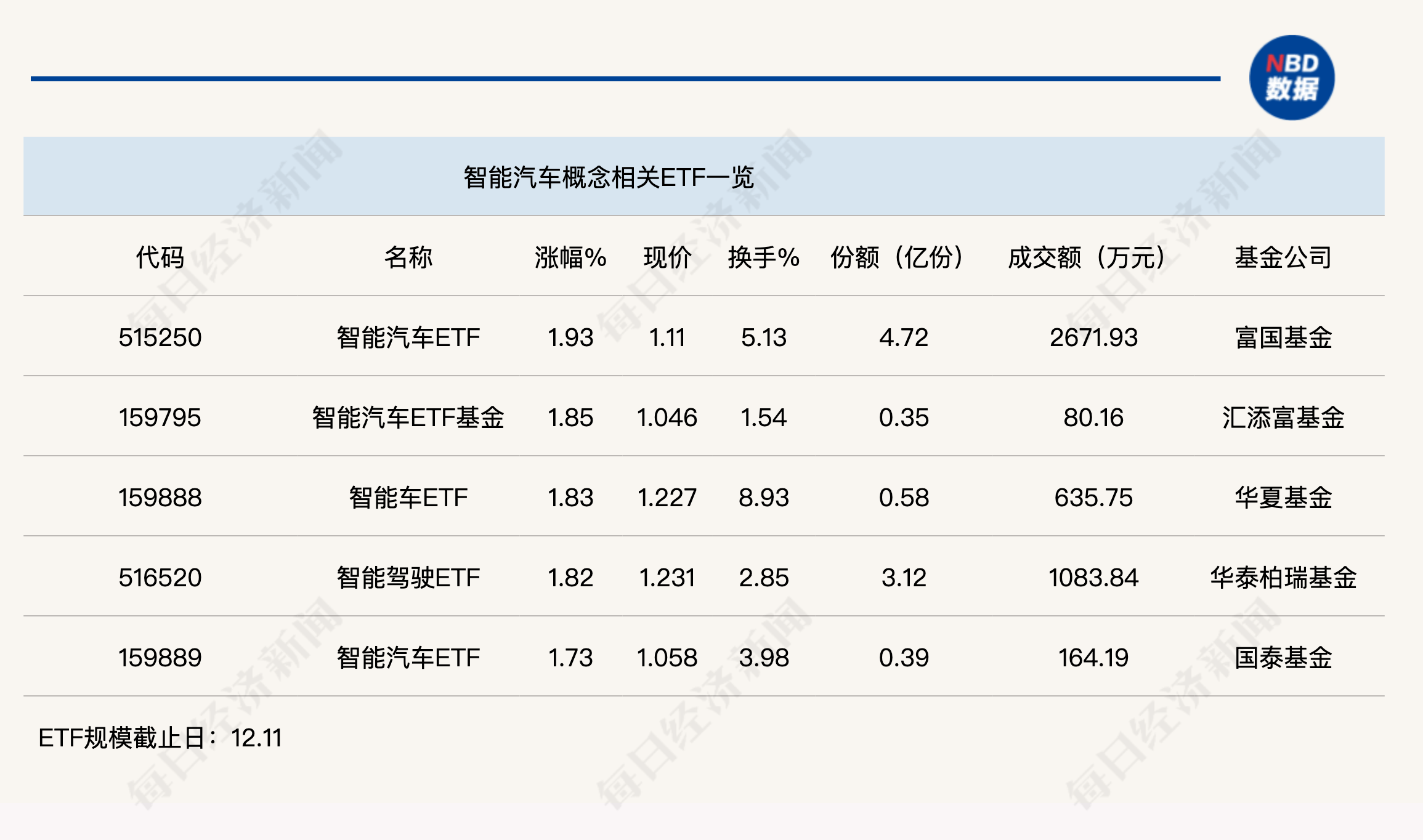Click the 名称 column header
Image resolution: width=1423 pixels, height=840 pixels.
tap(408, 257)
